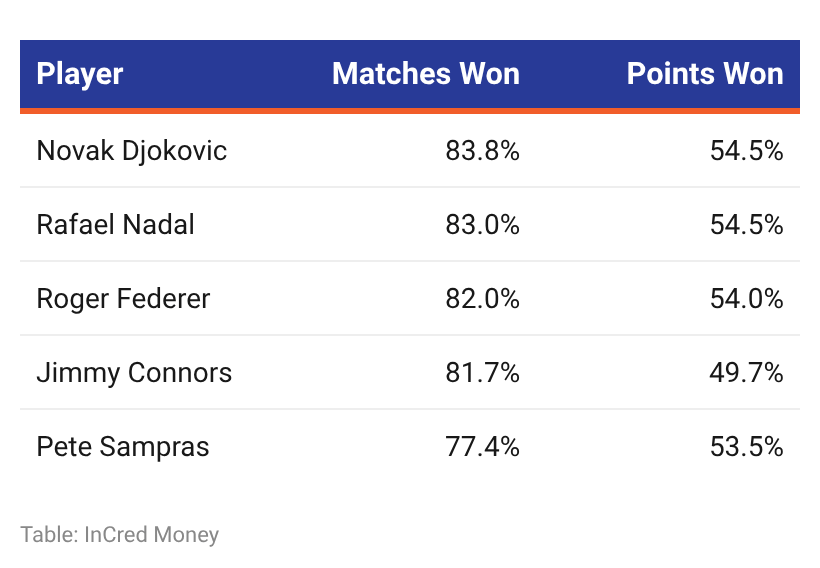This screenshot has width=820, height=568.
Task: Click Federer's 82.0% matches won value
Action: coord(482,299)
